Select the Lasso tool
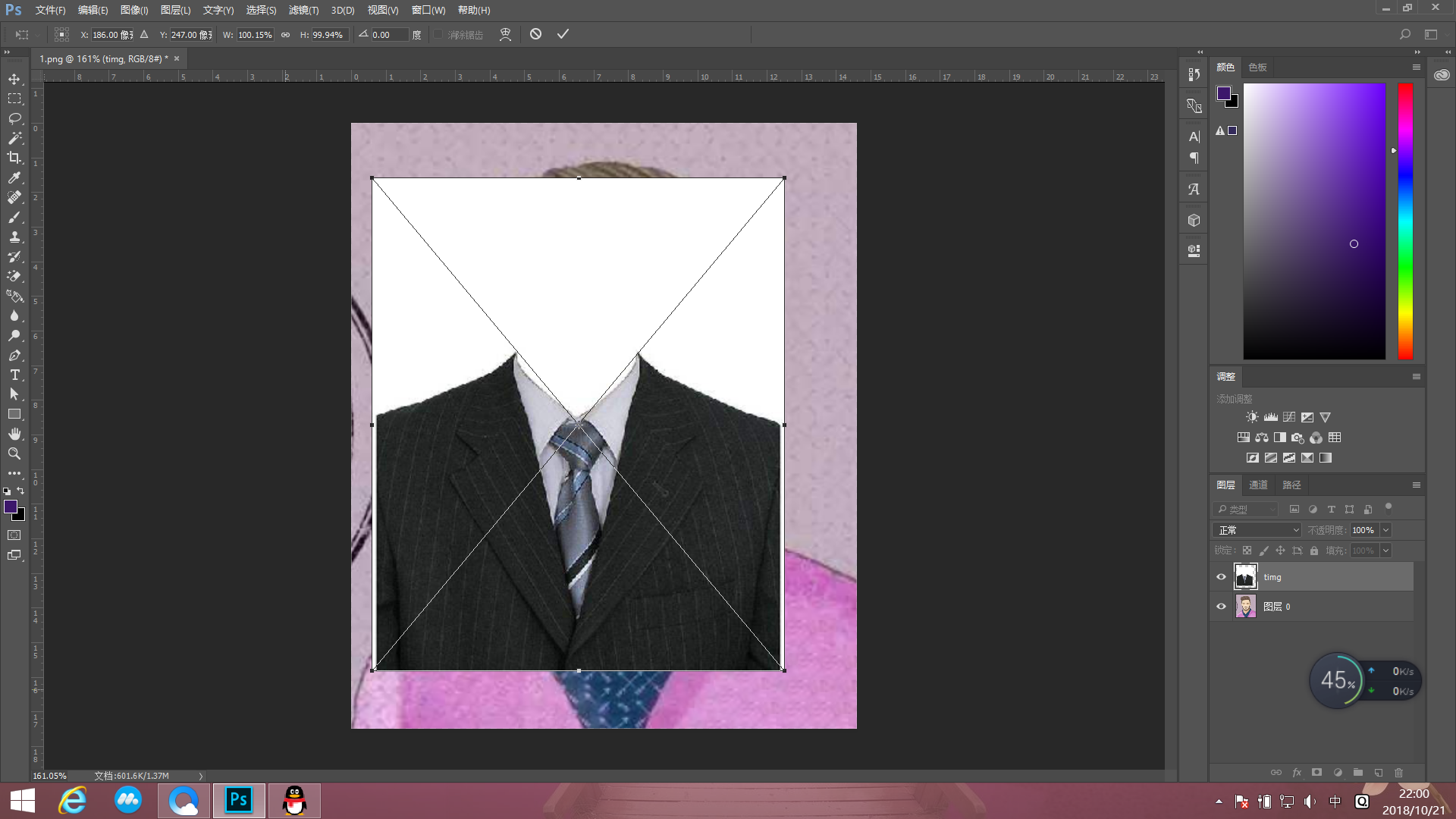1456x819 pixels. [14, 118]
